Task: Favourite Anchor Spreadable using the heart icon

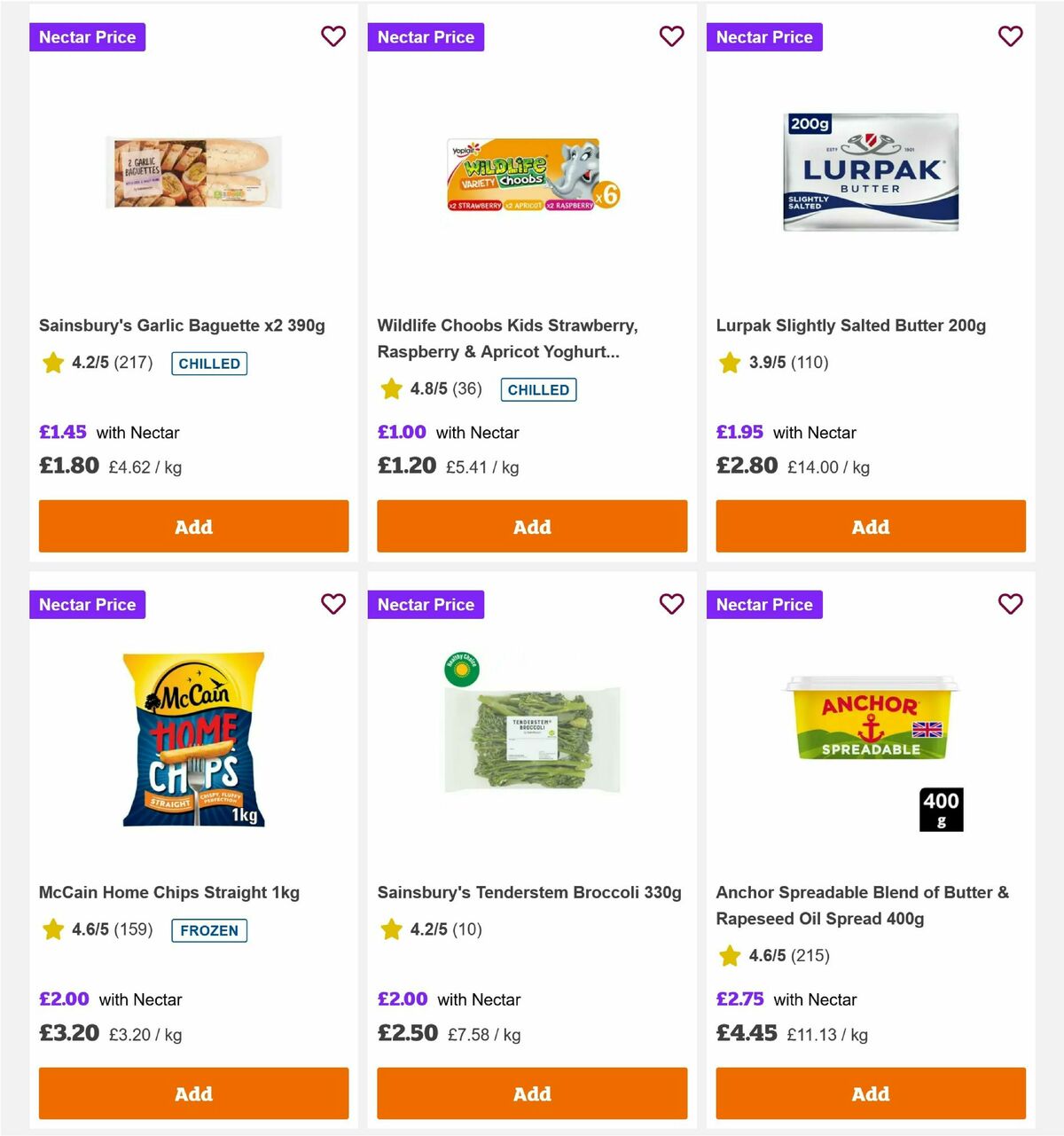Action: pyautogui.click(x=1011, y=604)
